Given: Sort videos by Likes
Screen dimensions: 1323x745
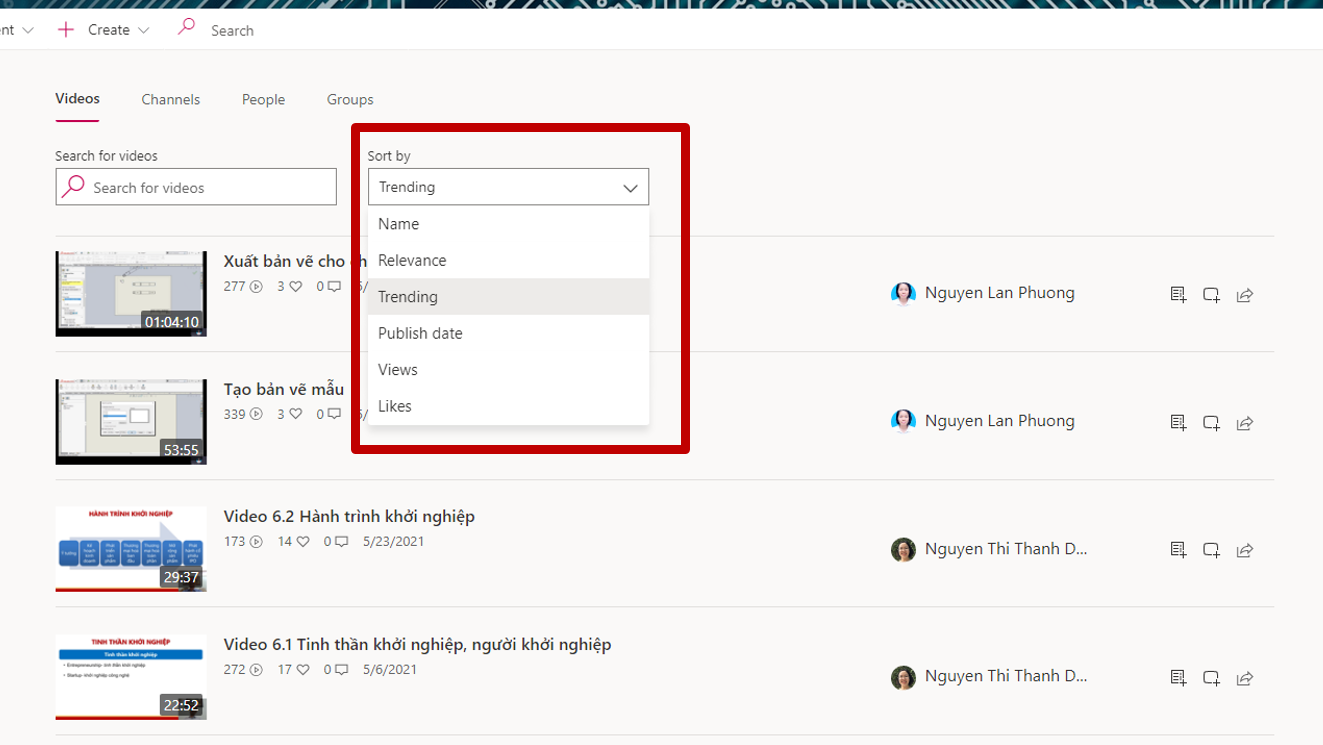Looking at the screenshot, I should click(x=395, y=406).
